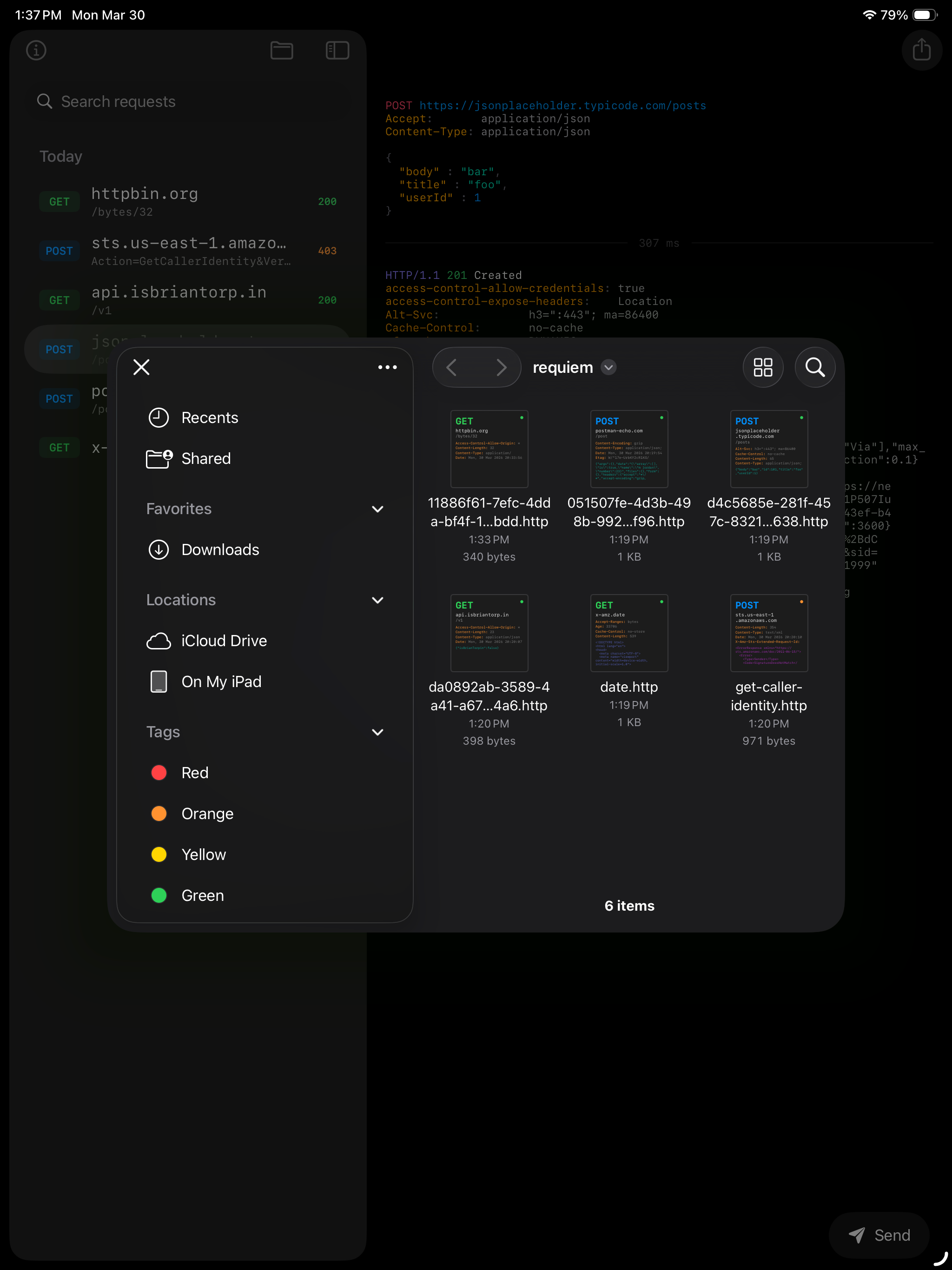
Task: Toggle the sidebar panel icon
Action: click(x=337, y=51)
